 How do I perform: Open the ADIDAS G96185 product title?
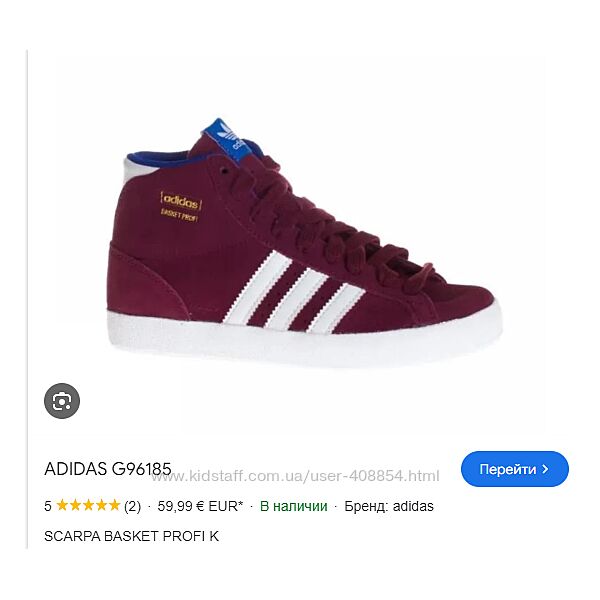pyautogui.click(x=108, y=469)
